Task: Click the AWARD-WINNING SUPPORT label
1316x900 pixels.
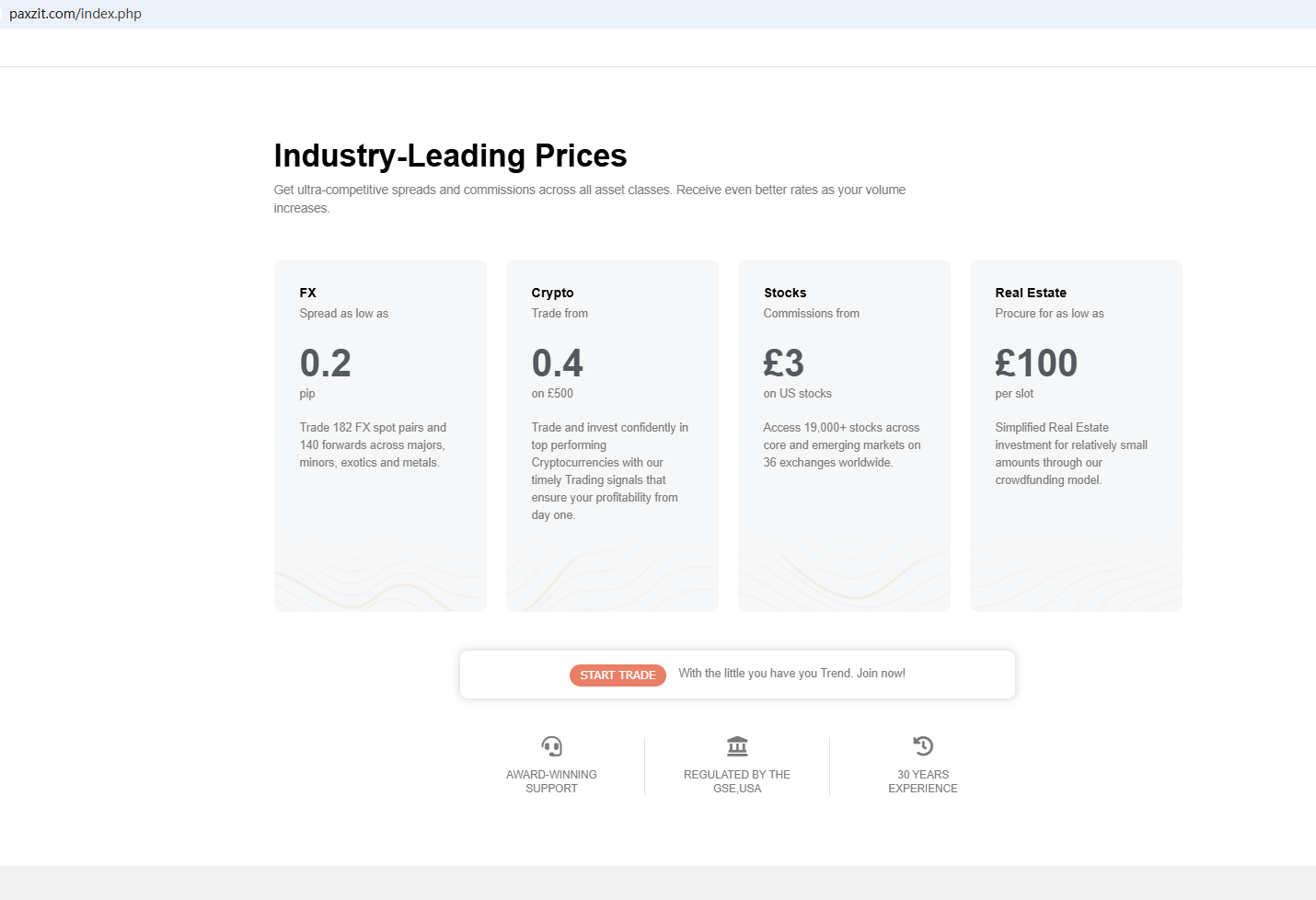Action: pos(551,781)
